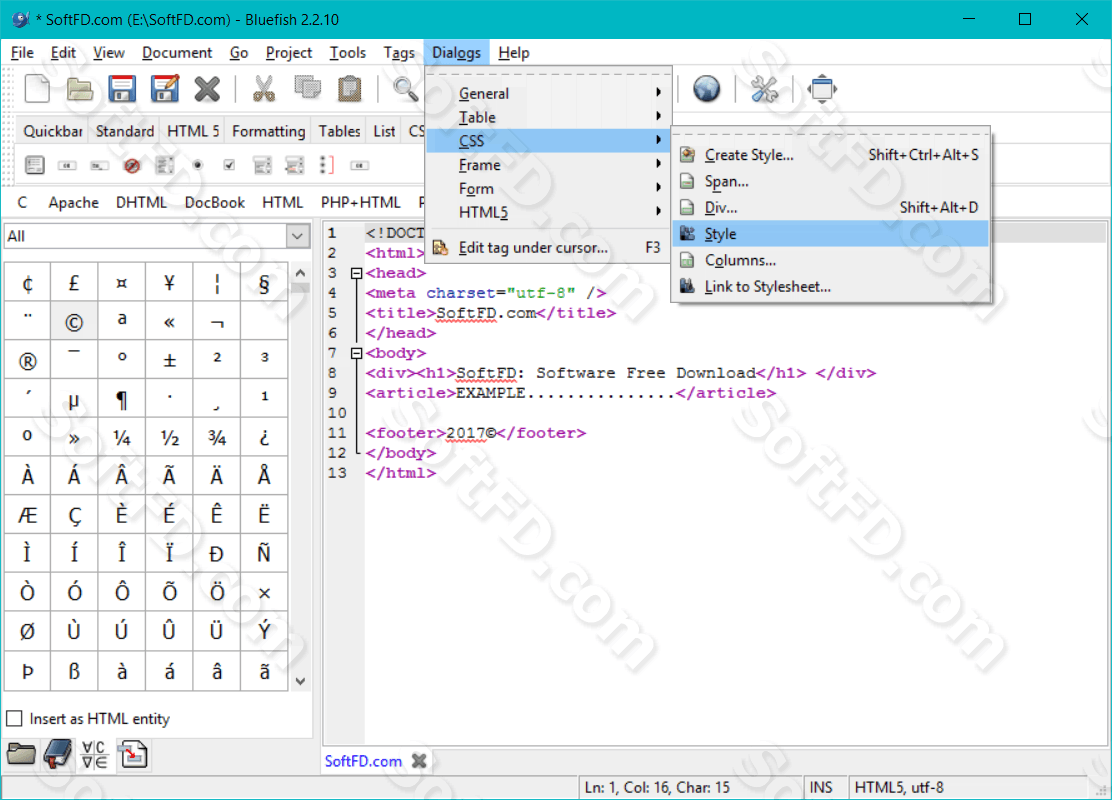
Task: Expand the Form submenu
Action: [547, 189]
